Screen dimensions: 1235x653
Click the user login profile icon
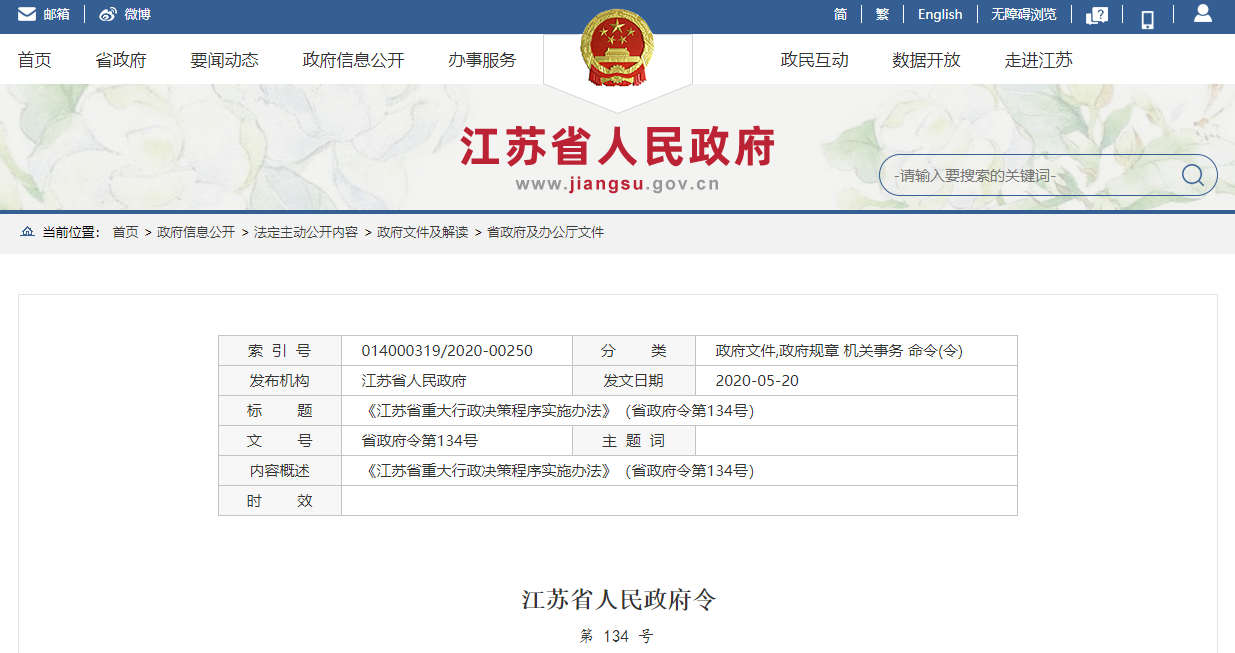tap(1203, 13)
